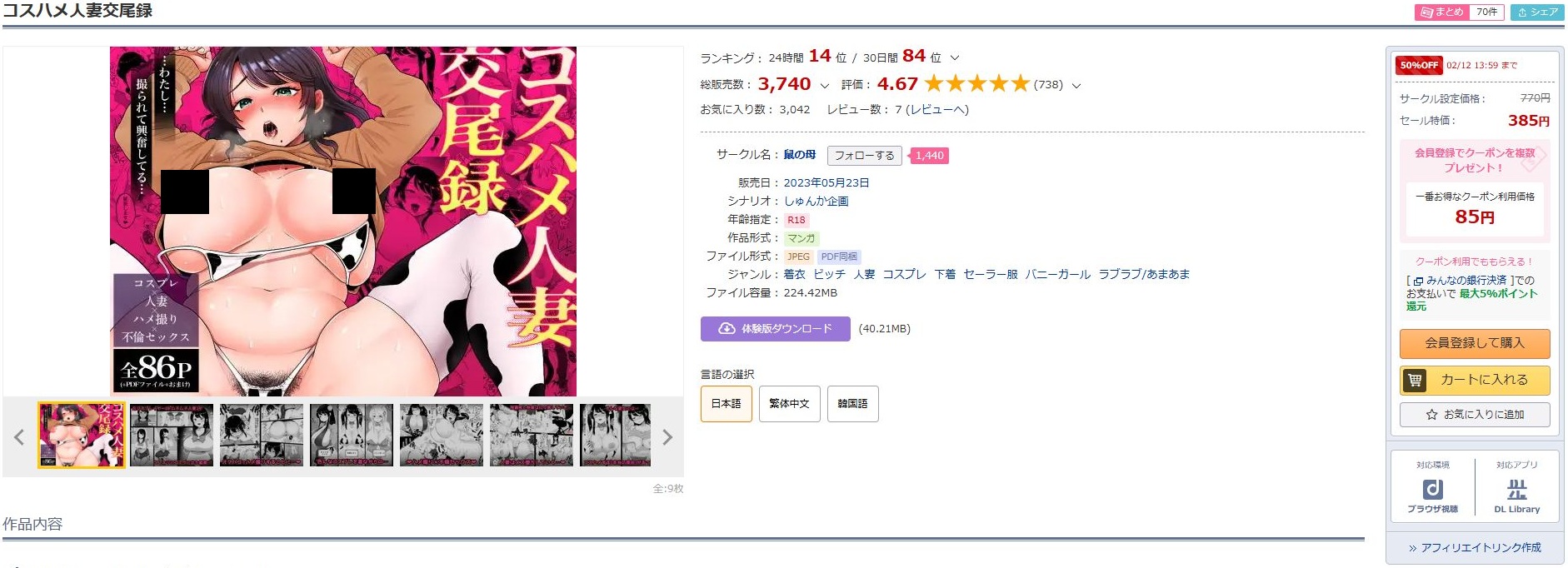1568x568 pixels.
Task: Open the セーラー服 genre tag
Action: coord(991,275)
